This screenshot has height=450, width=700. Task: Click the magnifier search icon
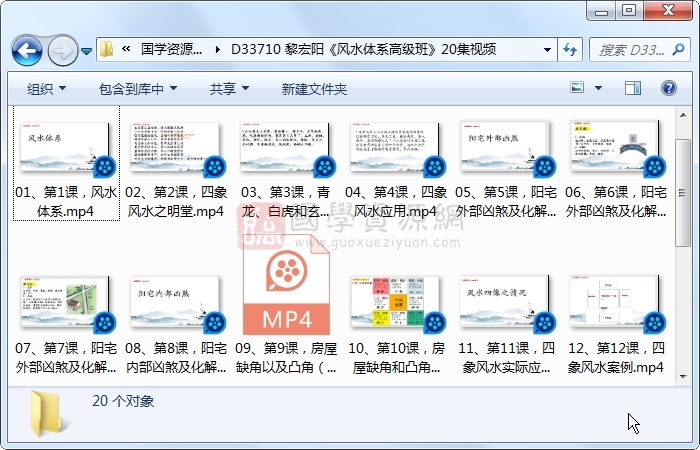coord(679,49)
